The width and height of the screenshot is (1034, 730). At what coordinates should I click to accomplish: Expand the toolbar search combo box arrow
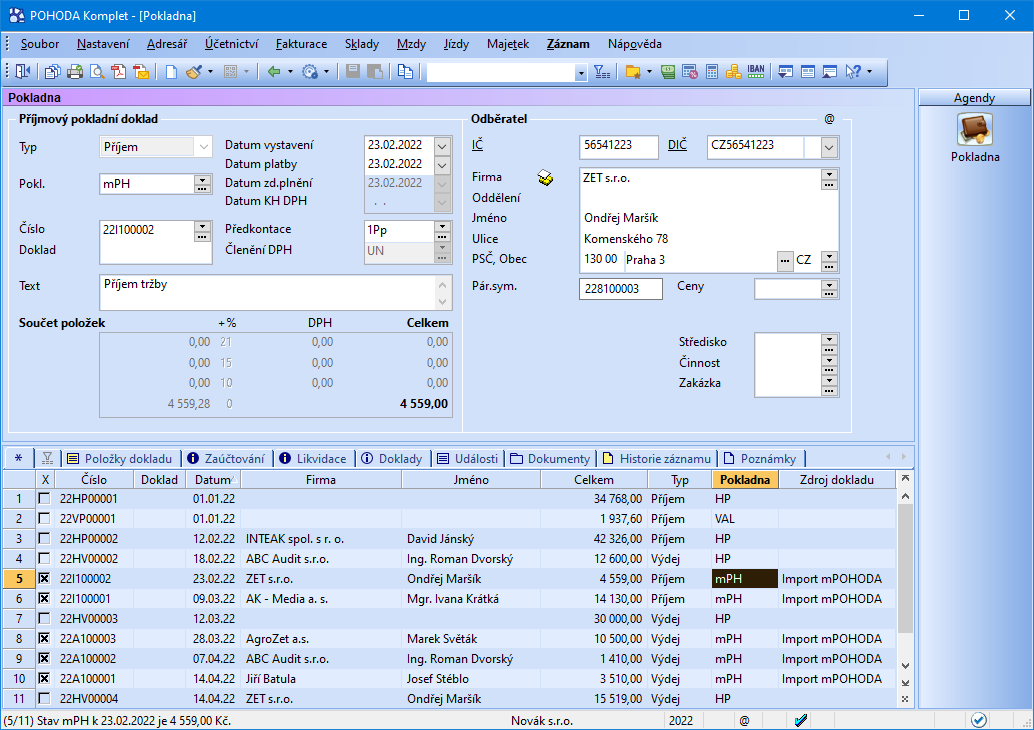[x=580, y=73]
